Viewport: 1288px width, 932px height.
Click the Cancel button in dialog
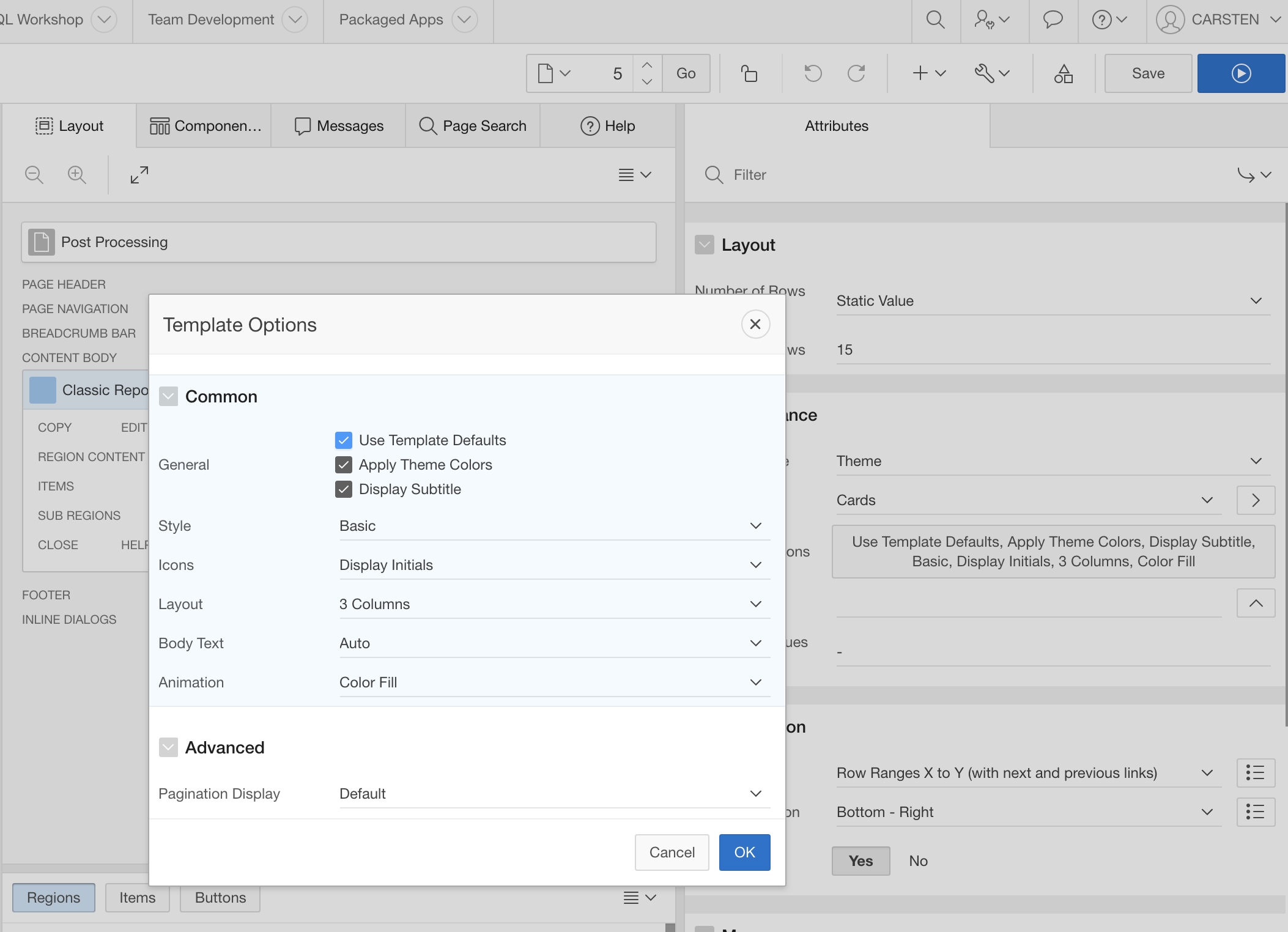click(x=672, y=852)
